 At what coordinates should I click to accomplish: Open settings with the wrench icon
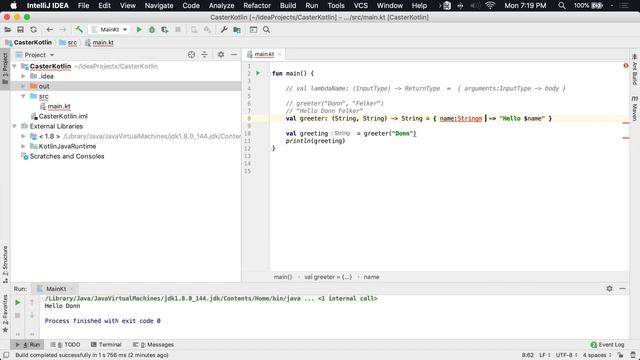point(224,29)
